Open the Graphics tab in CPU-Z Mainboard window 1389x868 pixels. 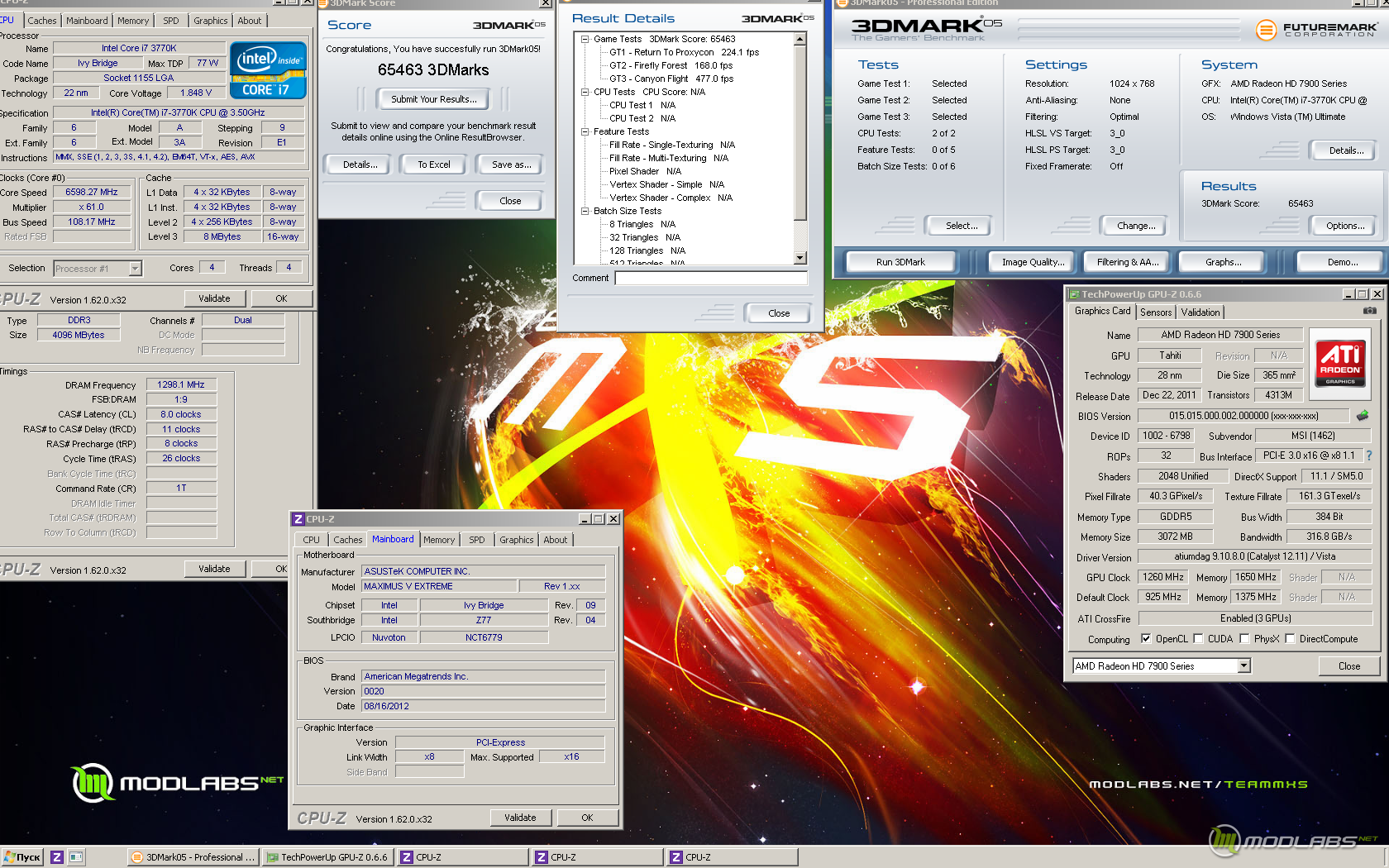click(x=517, y=540)
